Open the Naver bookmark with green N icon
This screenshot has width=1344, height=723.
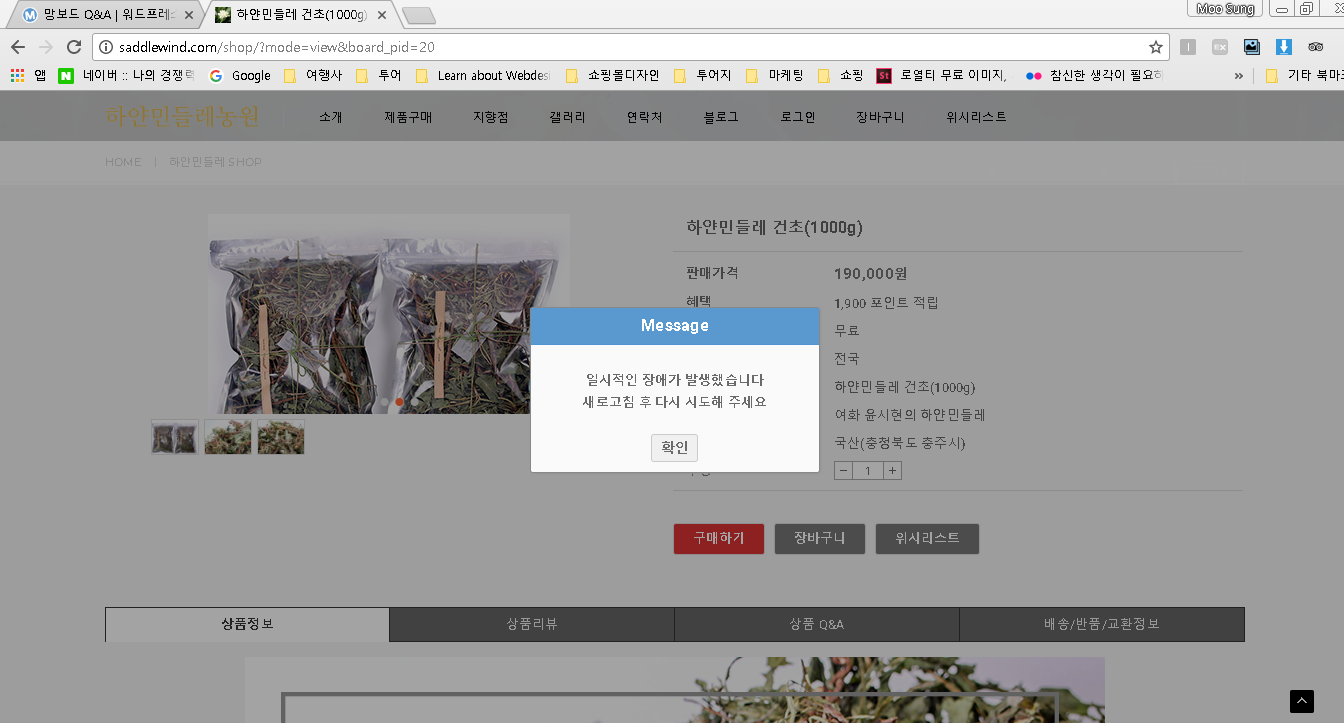(126, 75)
